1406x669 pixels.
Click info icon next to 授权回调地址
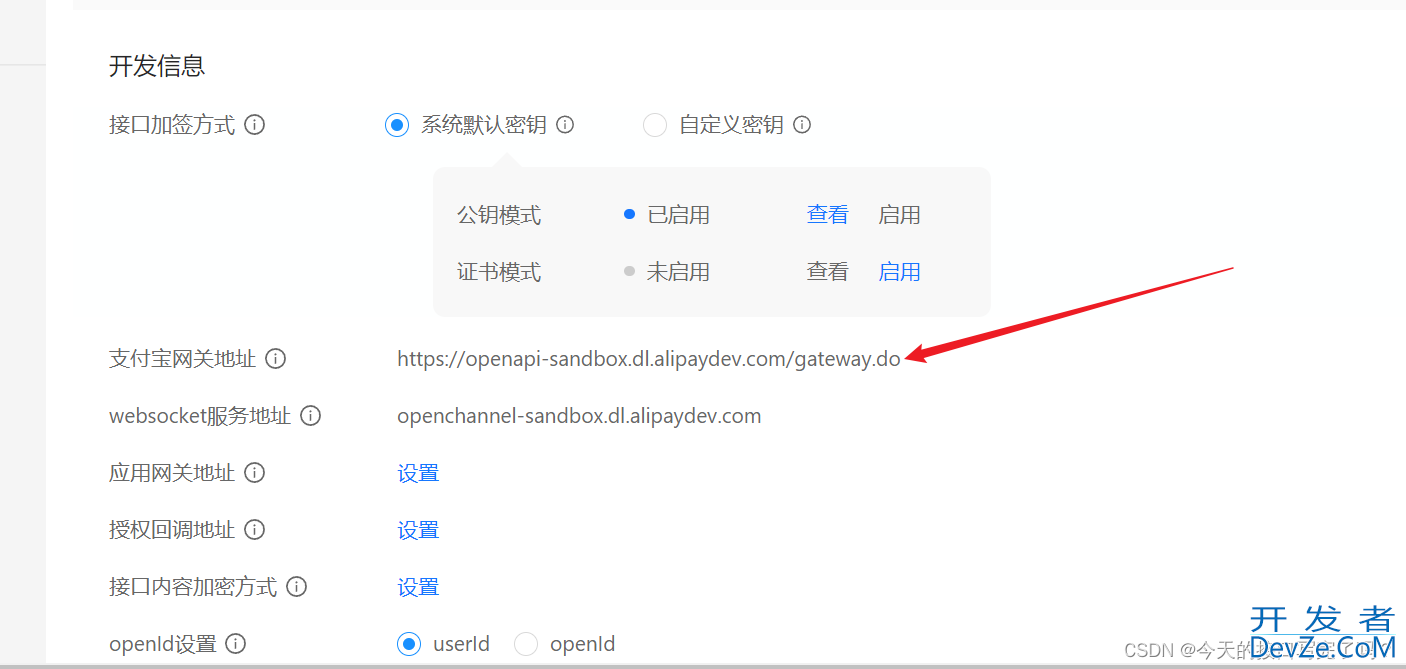[255, 529]
